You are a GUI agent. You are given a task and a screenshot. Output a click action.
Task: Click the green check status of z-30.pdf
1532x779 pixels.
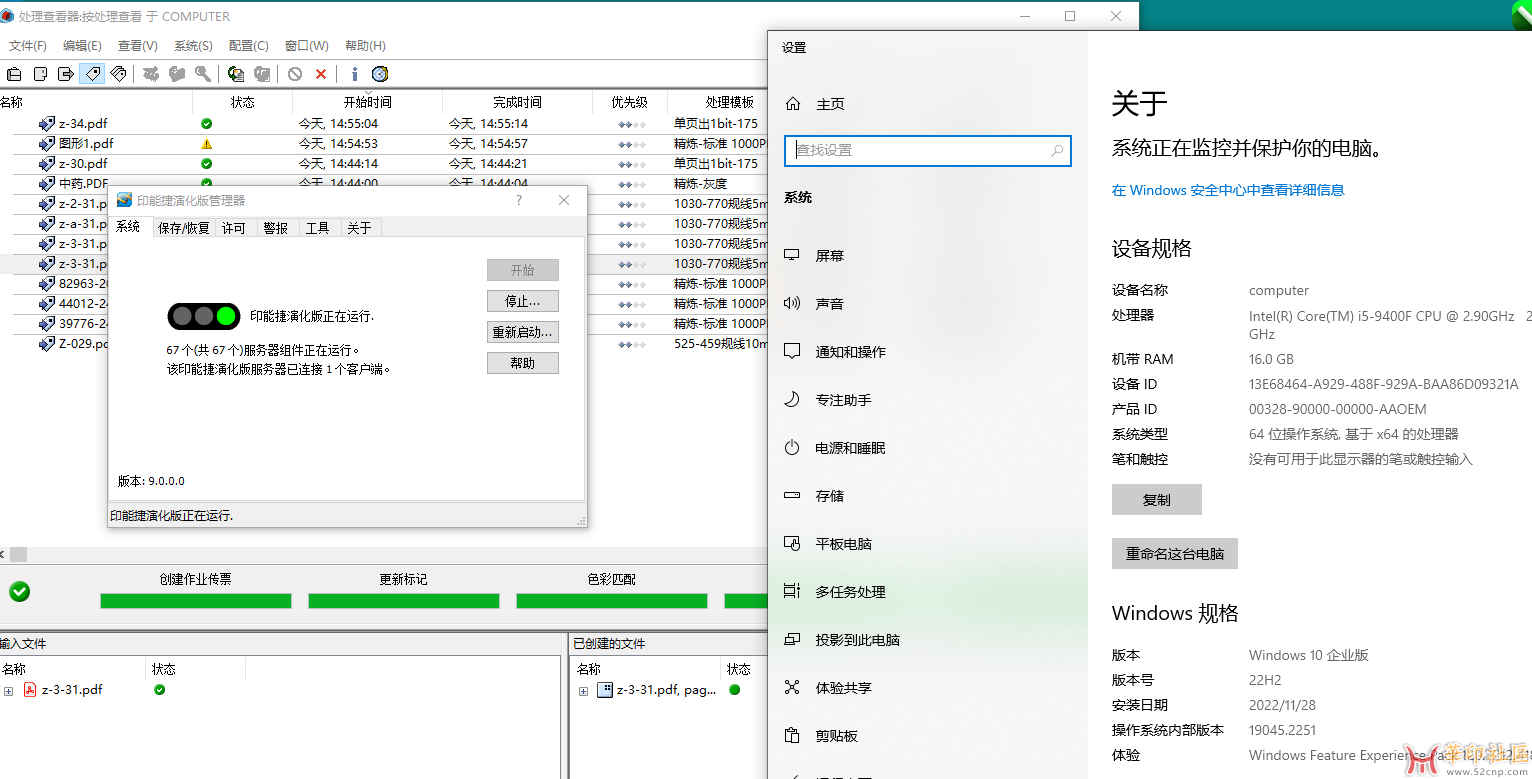(207, 164)
